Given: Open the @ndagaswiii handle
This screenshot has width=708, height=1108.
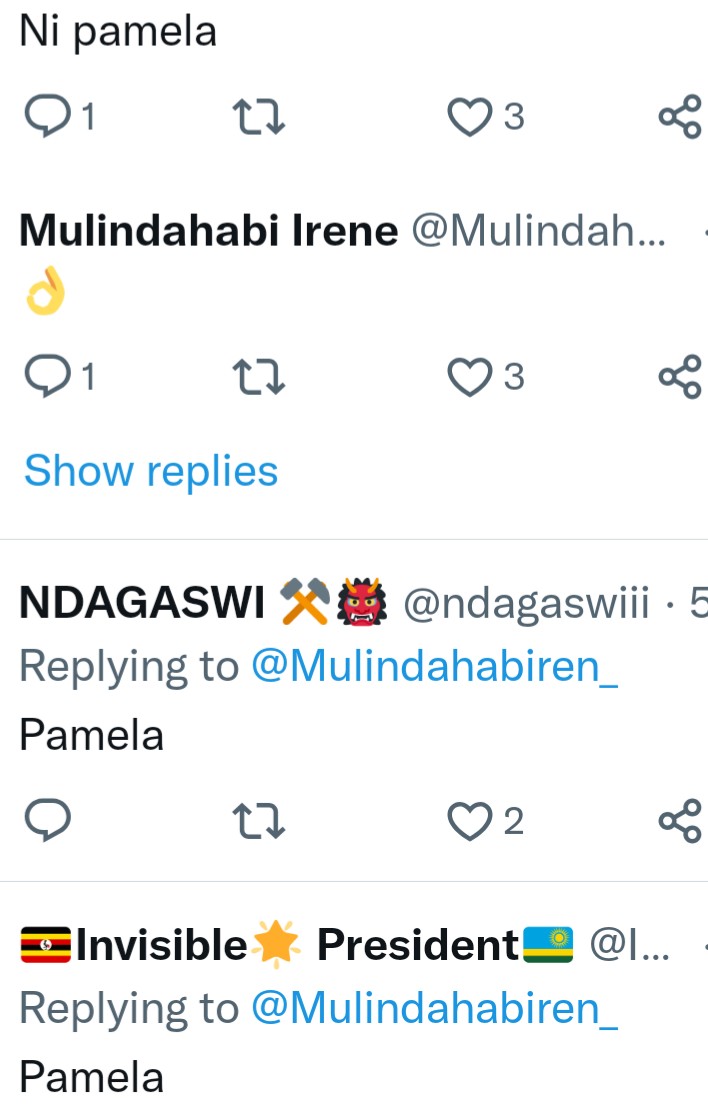Looking at the screenshot, I should (x=525, y=603).
